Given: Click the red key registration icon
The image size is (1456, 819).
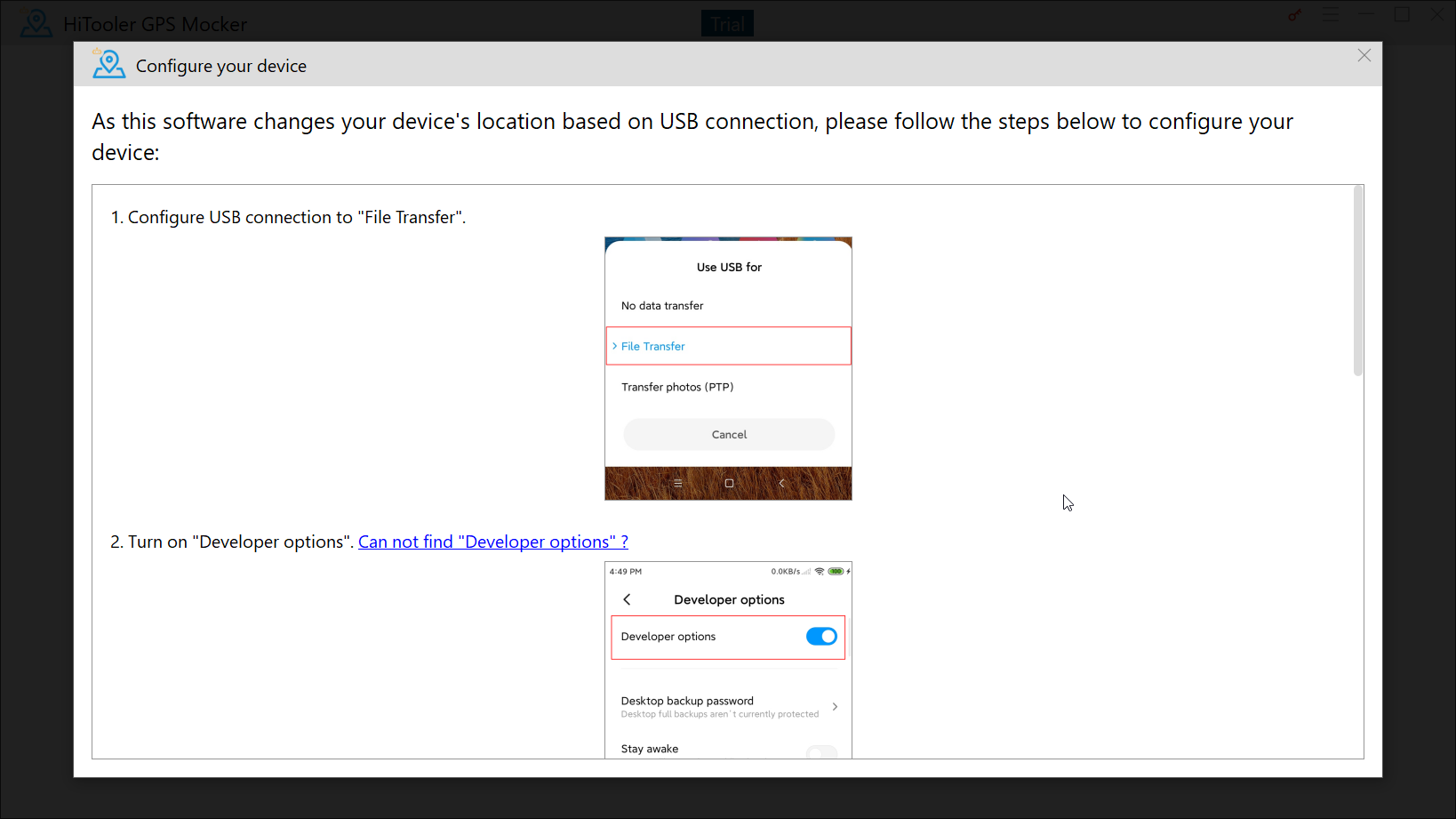Looking at the screenshot, I should [1294, 15].
